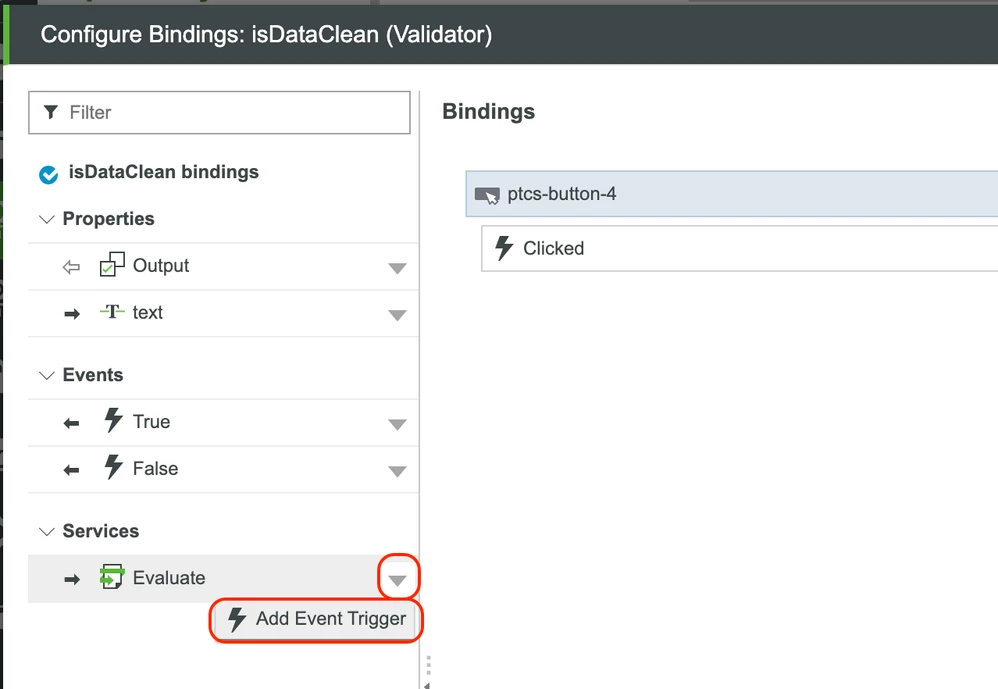Open the text property dropdown arrow
Viewport: 998px width, 689px height.
pyautogui.click(x=397, y=315)
